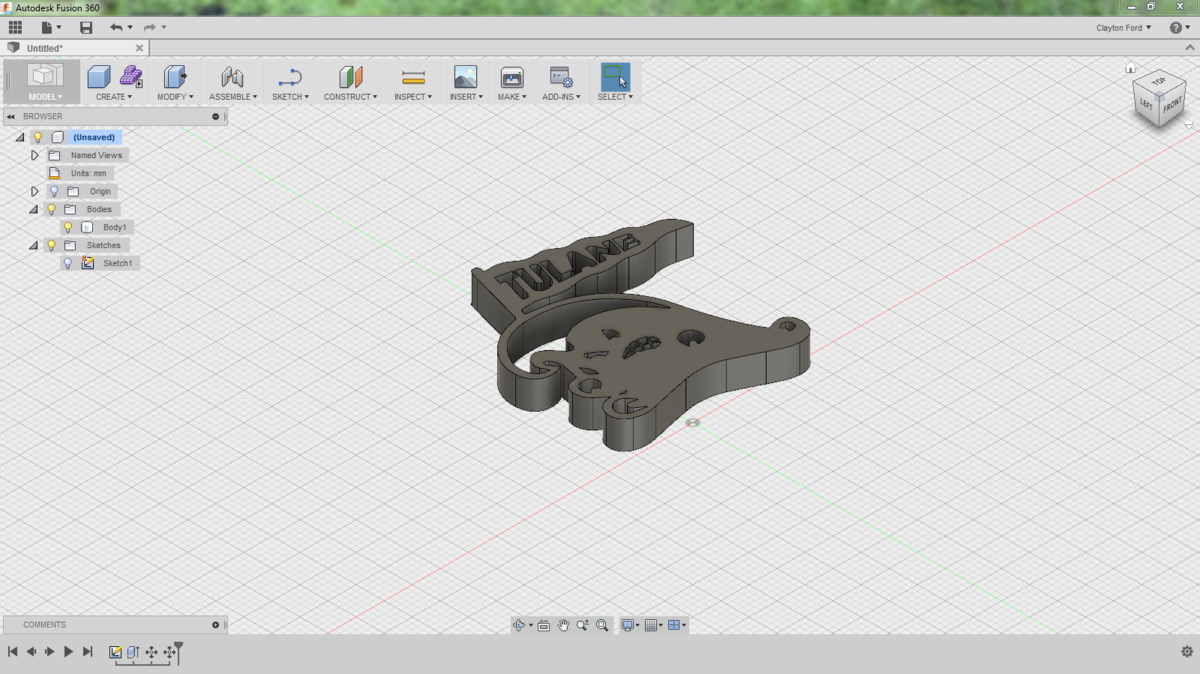The height and width of the screenshot is (674, 1200).
Task: Click the Create Form purple icon
Action: (131, 76)
